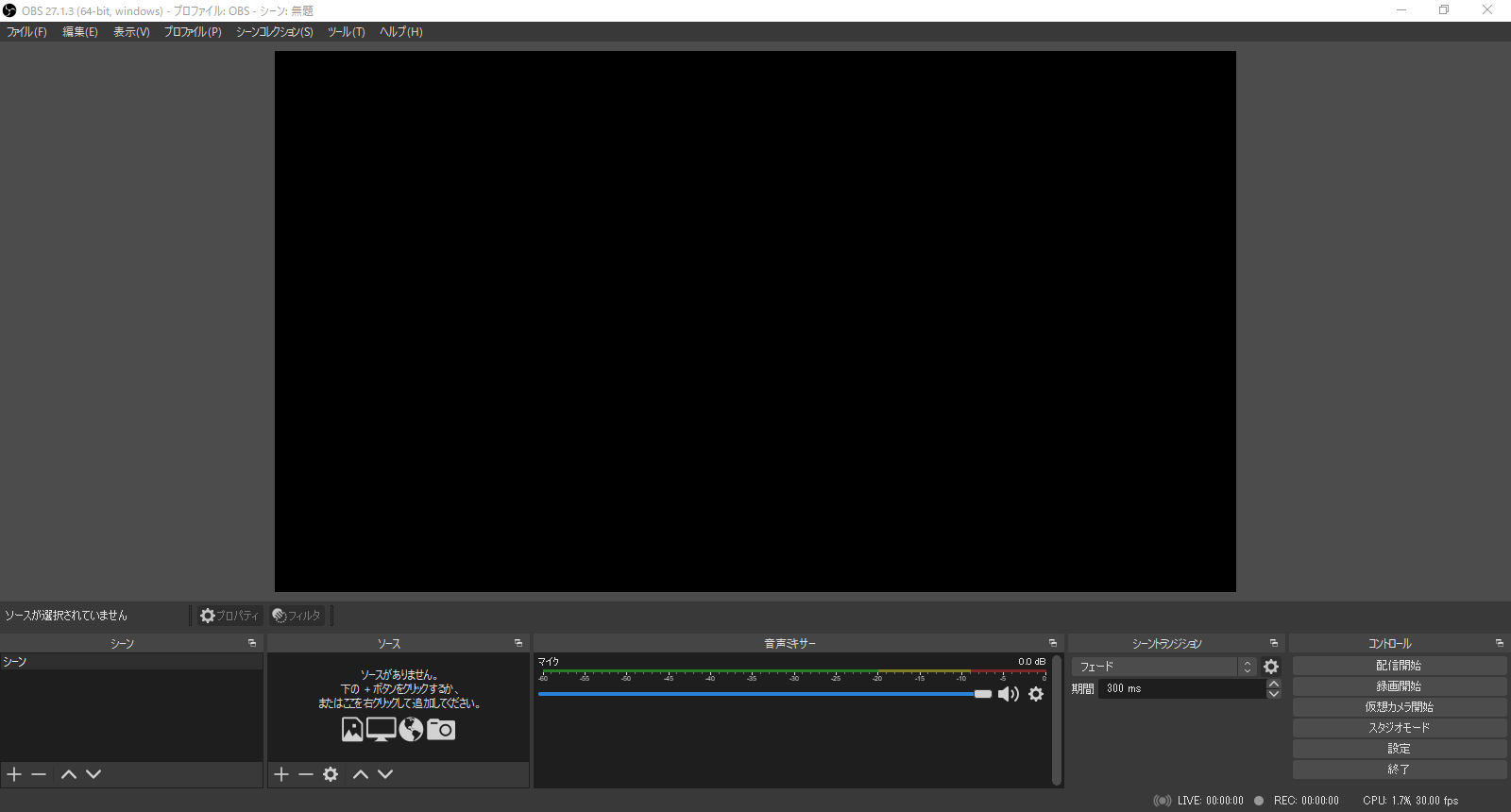Select the シーン item in scenes list
The image size is (1511, 812).
pos(131,662)
